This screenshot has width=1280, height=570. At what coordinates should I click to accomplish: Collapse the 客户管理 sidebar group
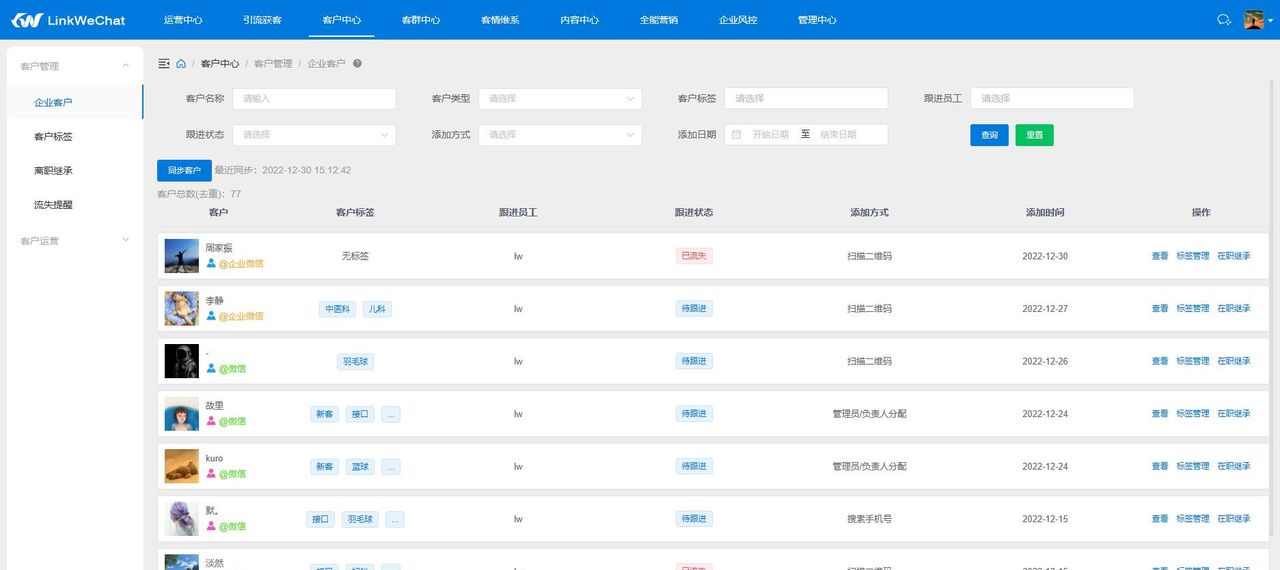75,66
